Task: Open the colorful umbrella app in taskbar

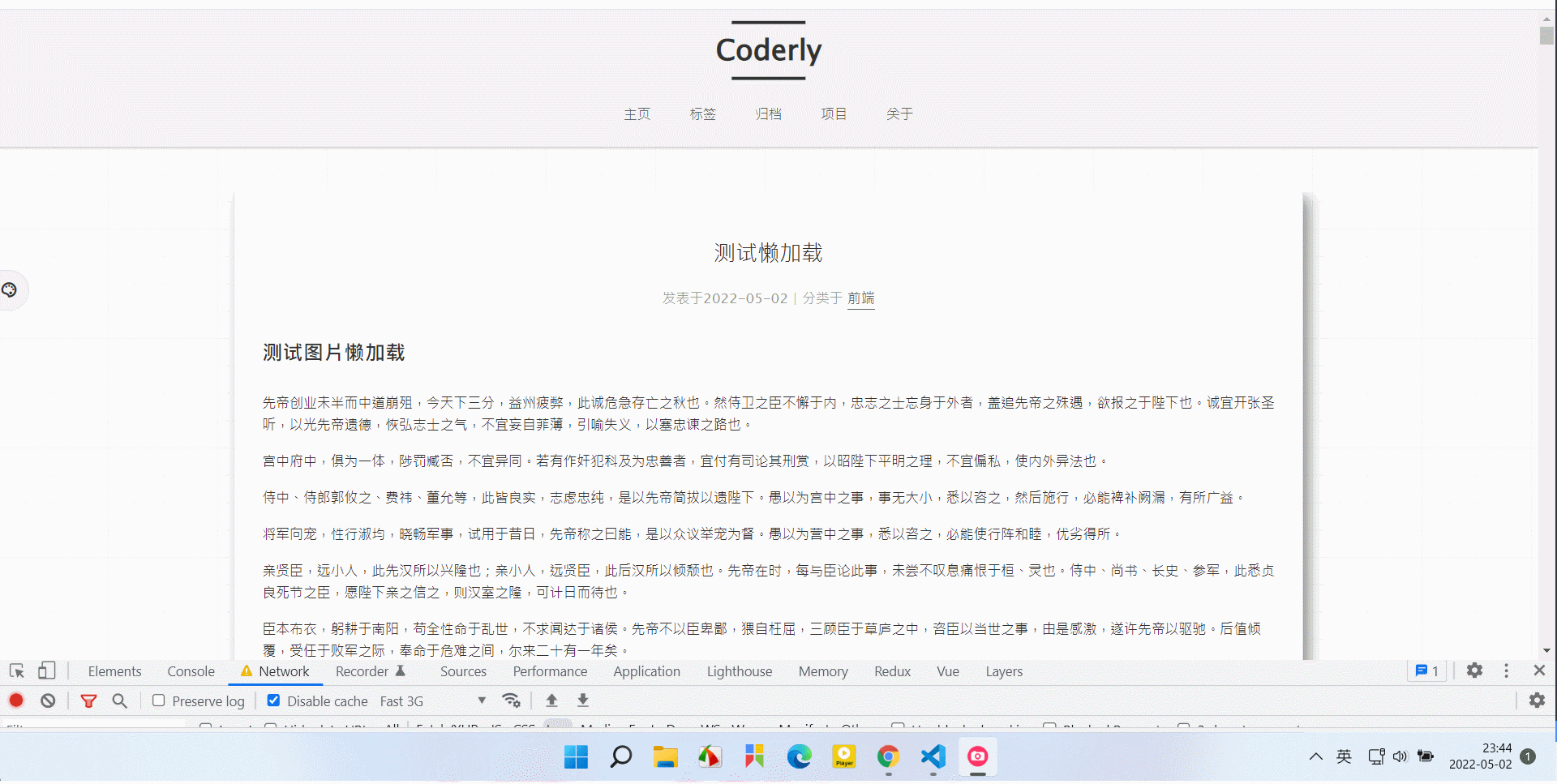Action: (710, 757)
